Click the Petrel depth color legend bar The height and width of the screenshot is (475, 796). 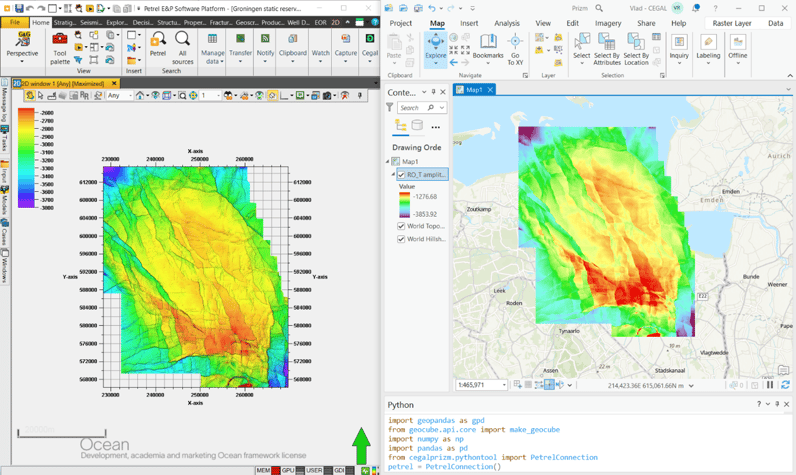(26, 157)
